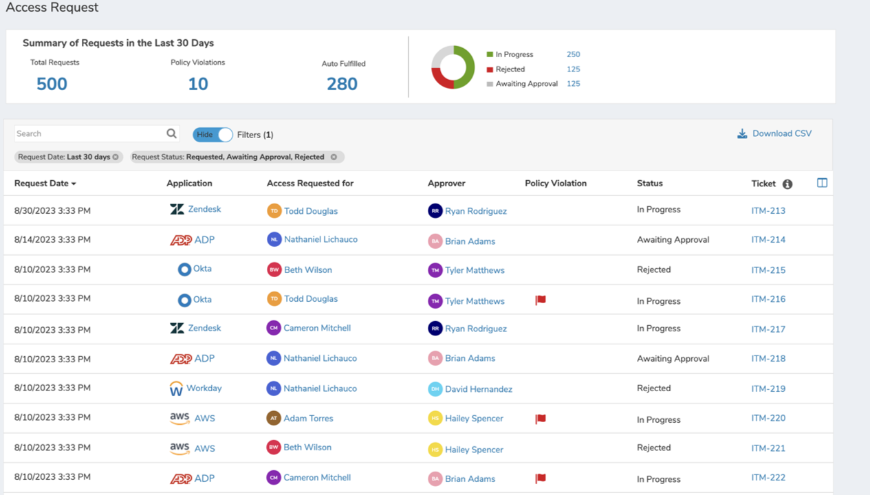This screenshot has height=495, width=870.
Task: Click the Status column header
Action: (649, 184)
